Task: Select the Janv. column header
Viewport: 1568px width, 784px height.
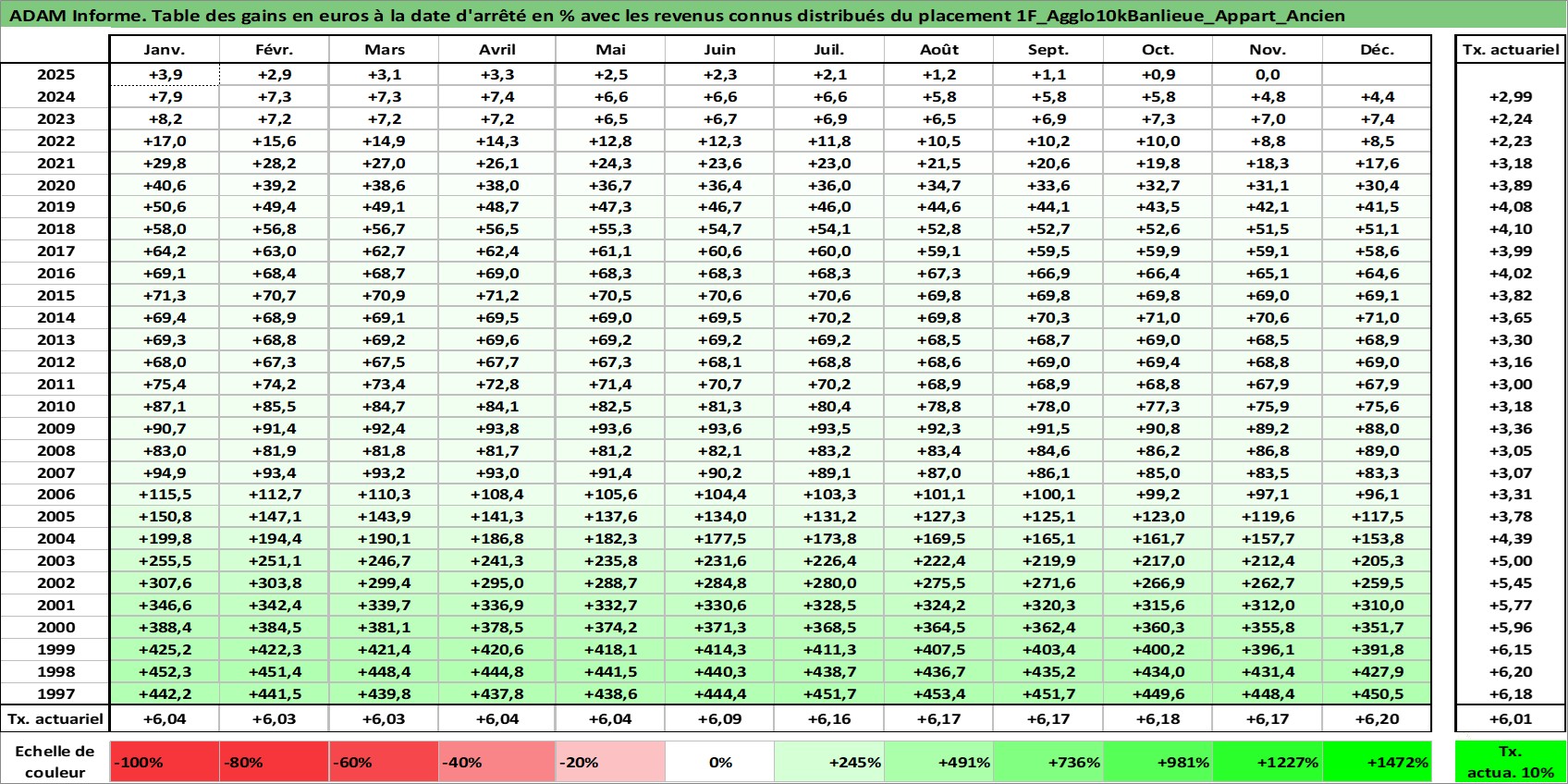Action: pyautogui.click(x=165, y=50)
